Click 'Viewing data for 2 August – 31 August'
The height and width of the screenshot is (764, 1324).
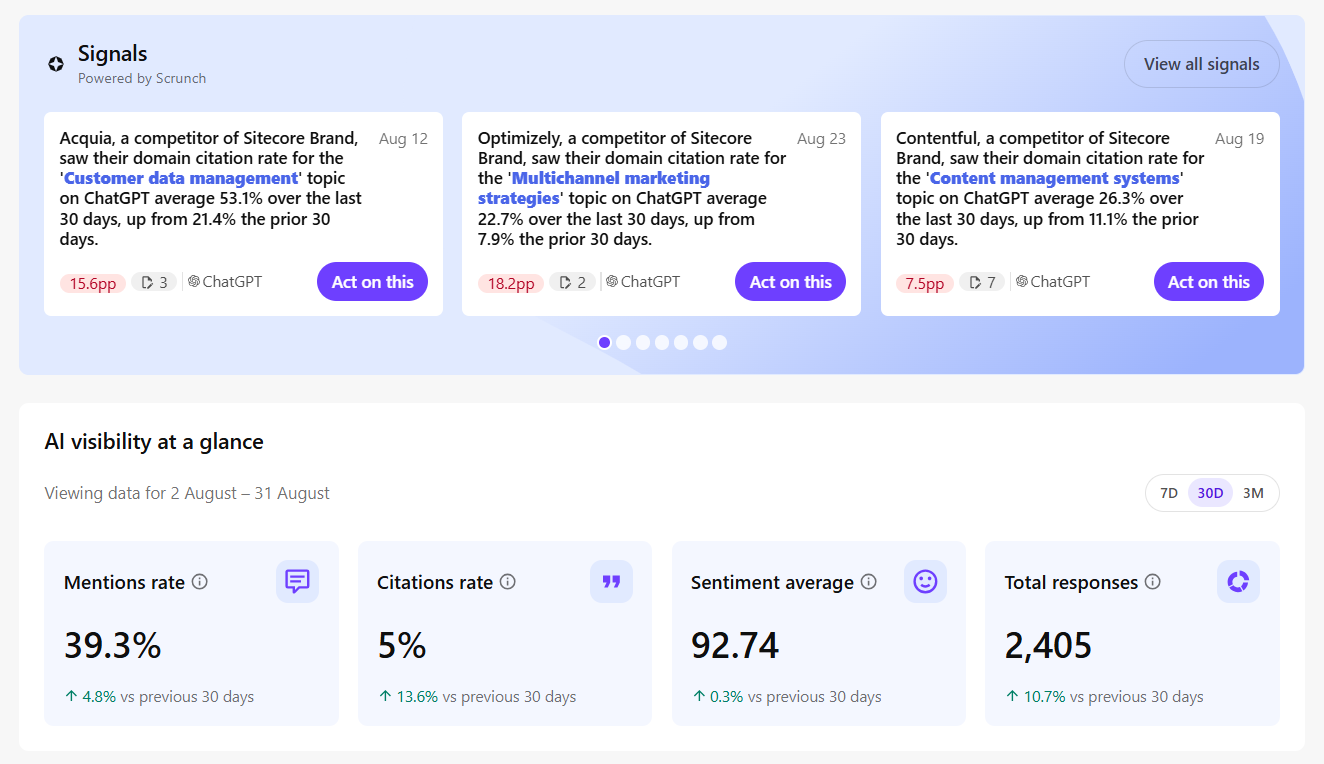[187, 493]
